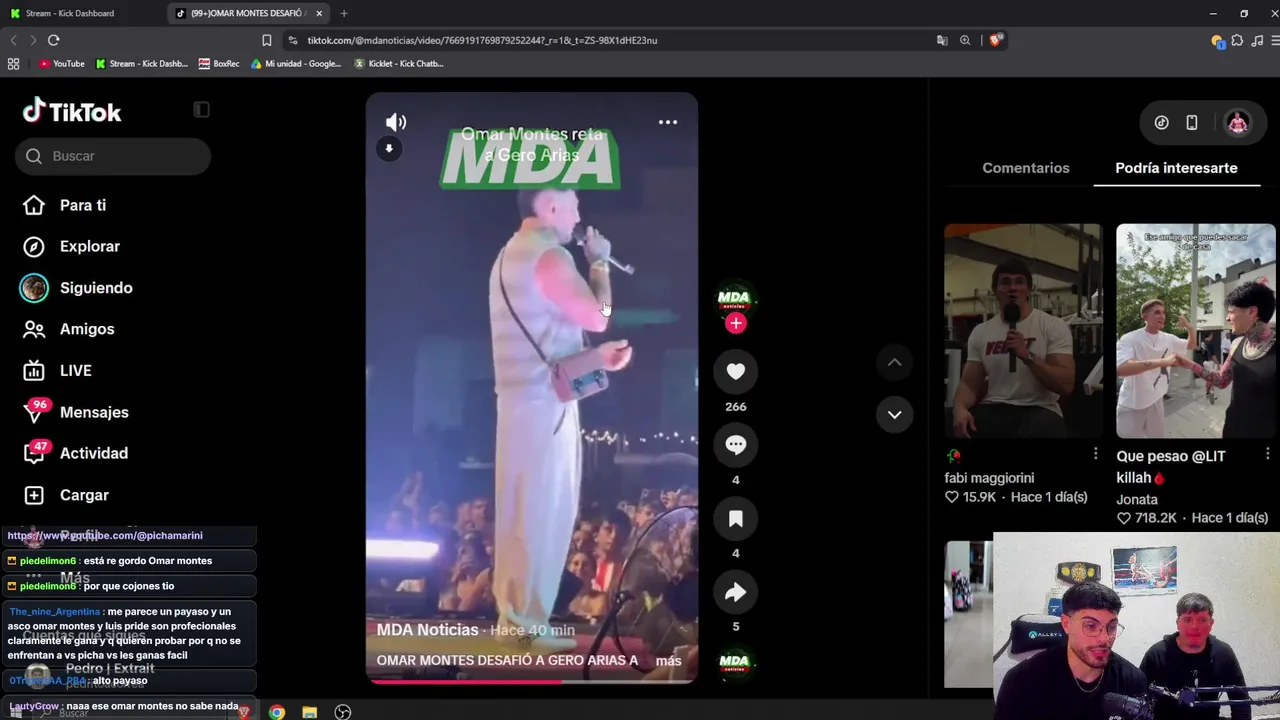Screen dimensions: 1280x720
Task: Click the zoom magnifier in address bar
Action: pos(965,40)
